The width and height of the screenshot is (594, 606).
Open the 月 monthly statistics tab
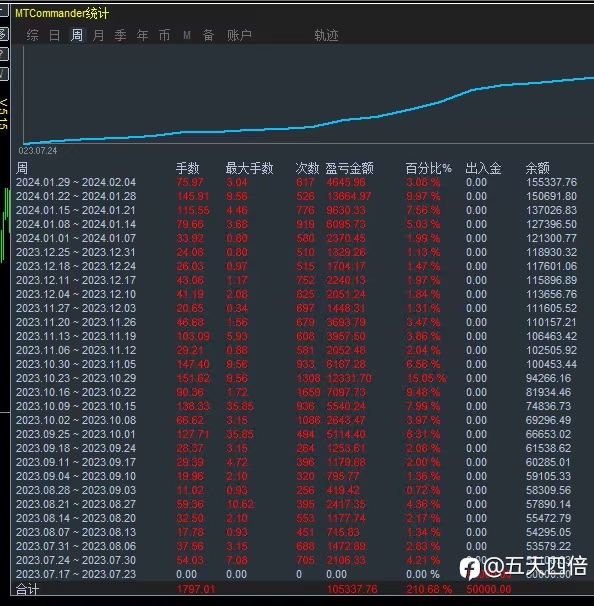pos(98,36)
